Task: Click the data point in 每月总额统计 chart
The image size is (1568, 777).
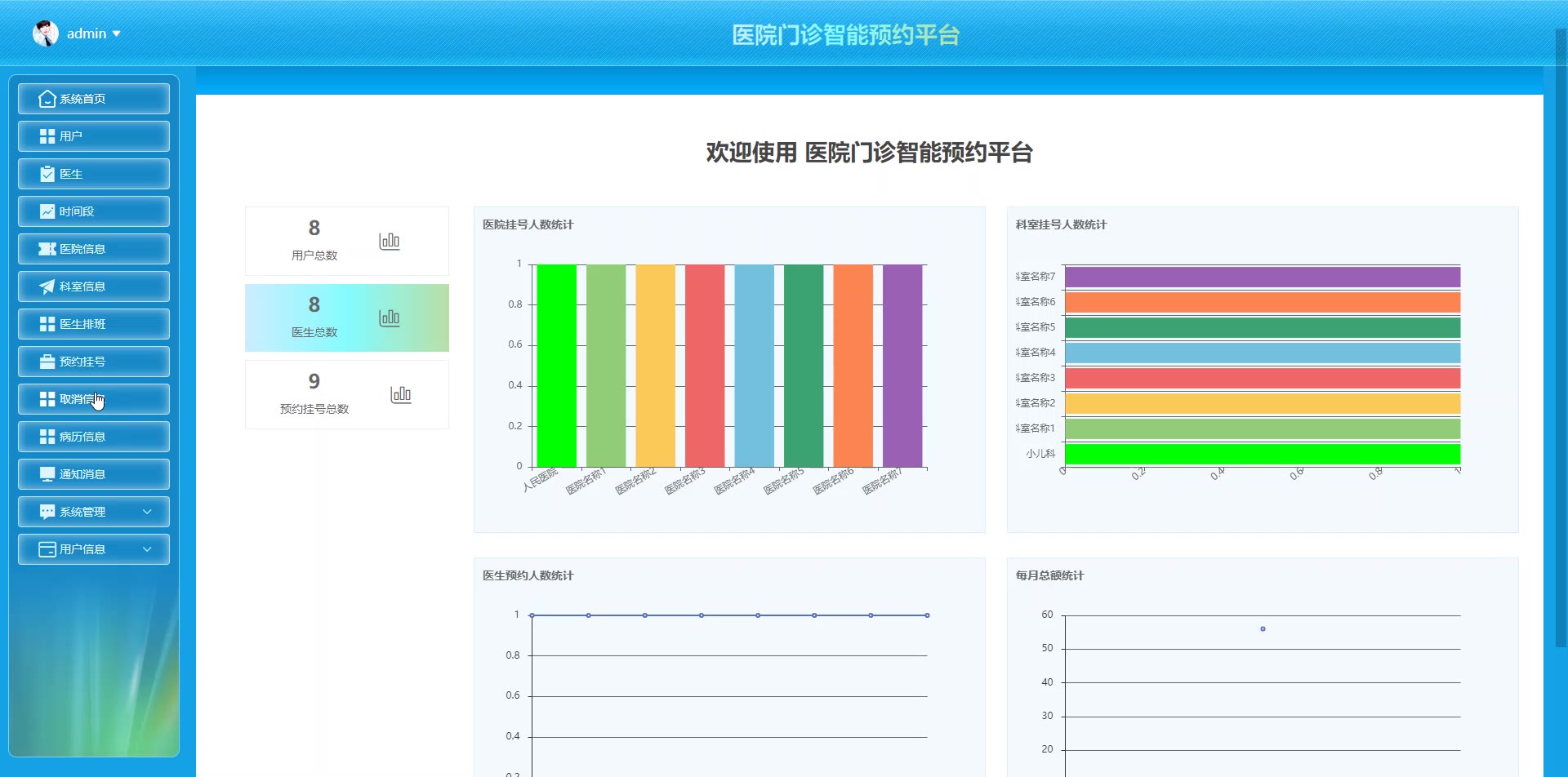Action: (x=1263, y=628)
